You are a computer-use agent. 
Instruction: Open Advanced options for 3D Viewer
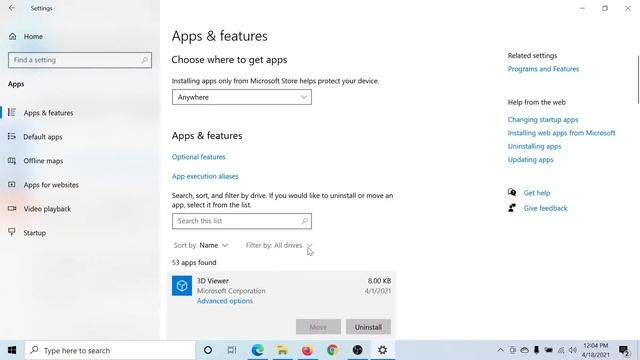pos(224,301)
